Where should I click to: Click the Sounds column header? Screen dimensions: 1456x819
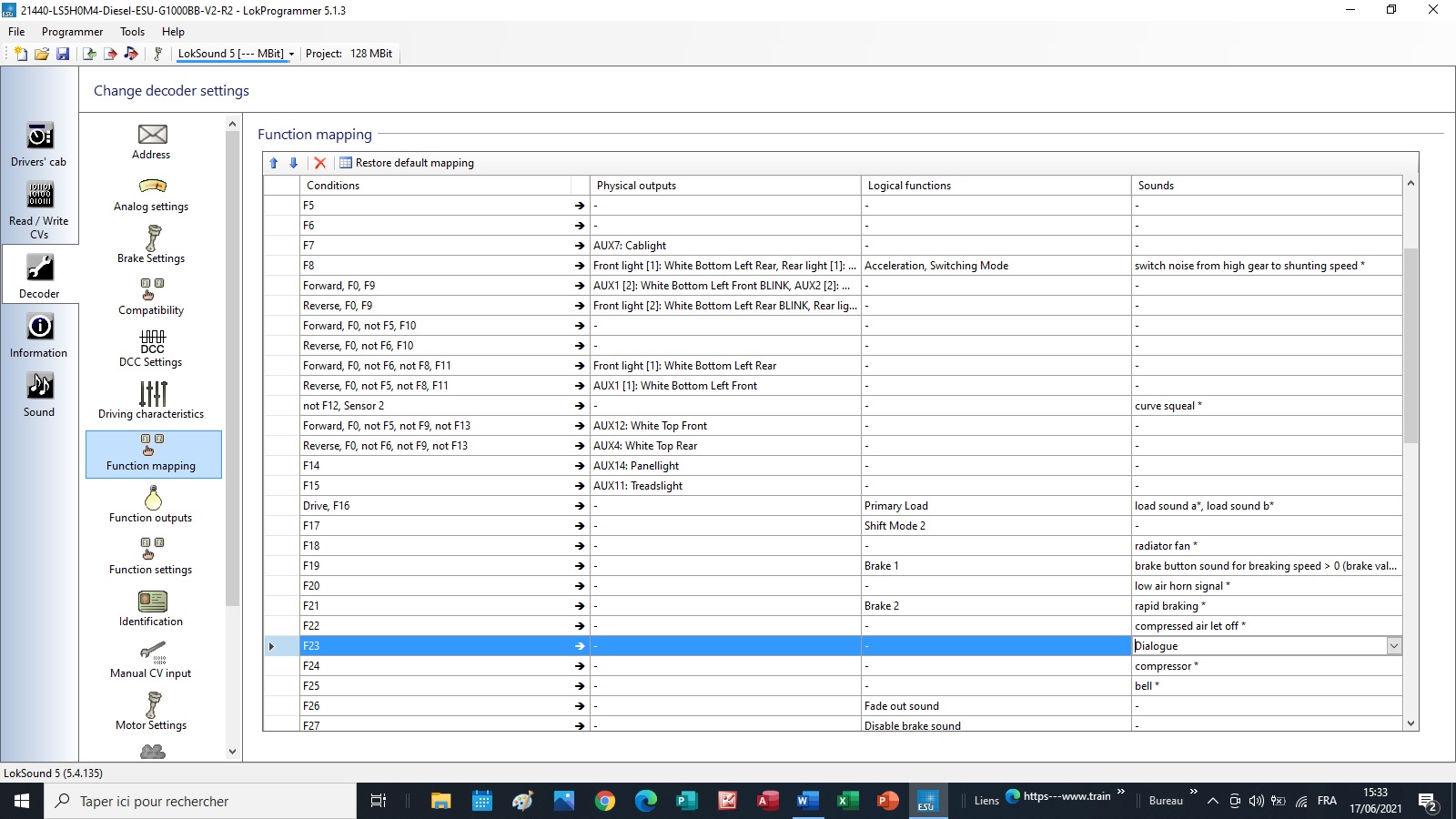(1267, 186)
